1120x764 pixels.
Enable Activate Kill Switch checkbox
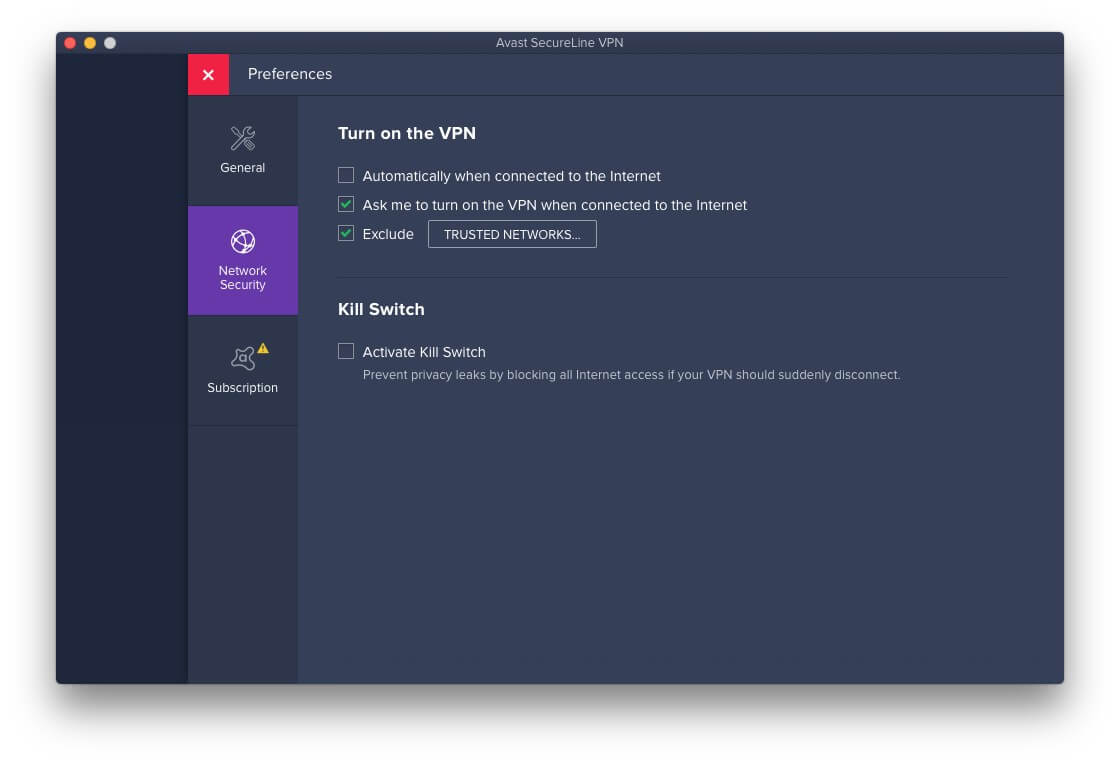click(x=346, y=351)
